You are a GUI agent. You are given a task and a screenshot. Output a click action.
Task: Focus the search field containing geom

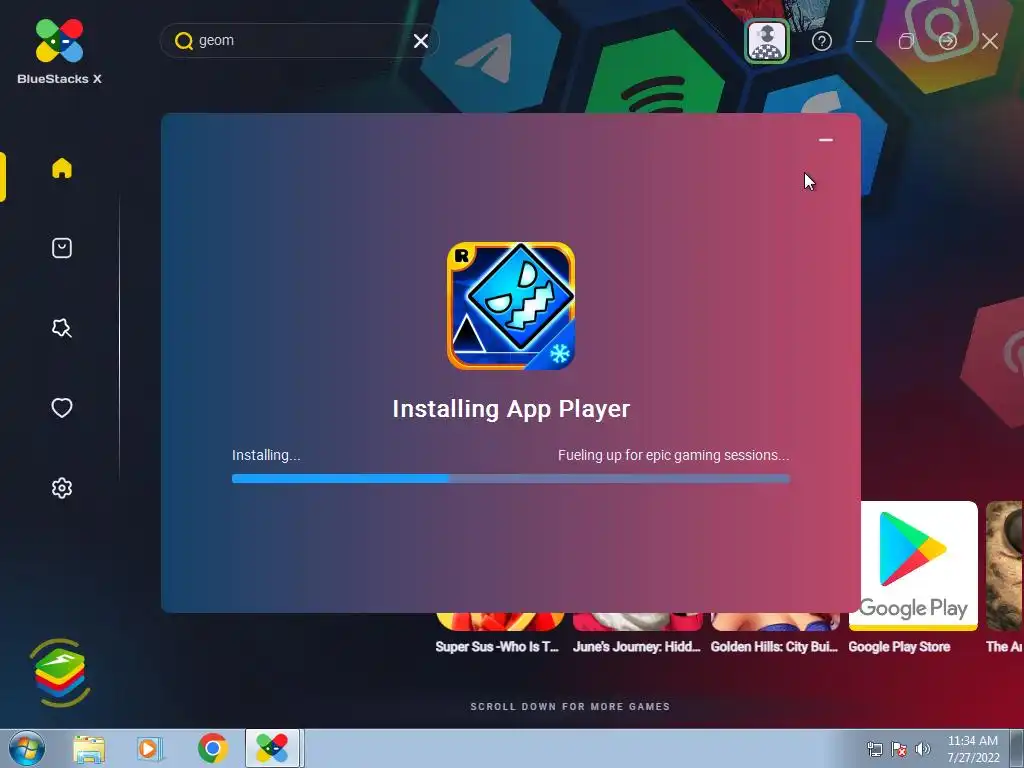pos(300,40)
